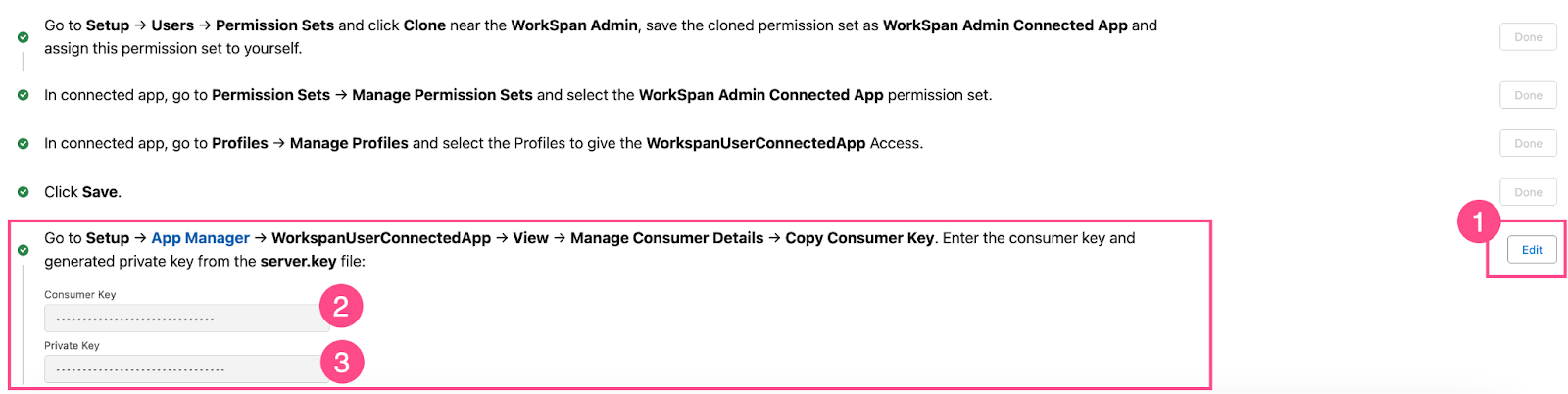Select the Click Save step text
Image resolution: width=1568 pixels, height=394 pixels.
[82, 192]
